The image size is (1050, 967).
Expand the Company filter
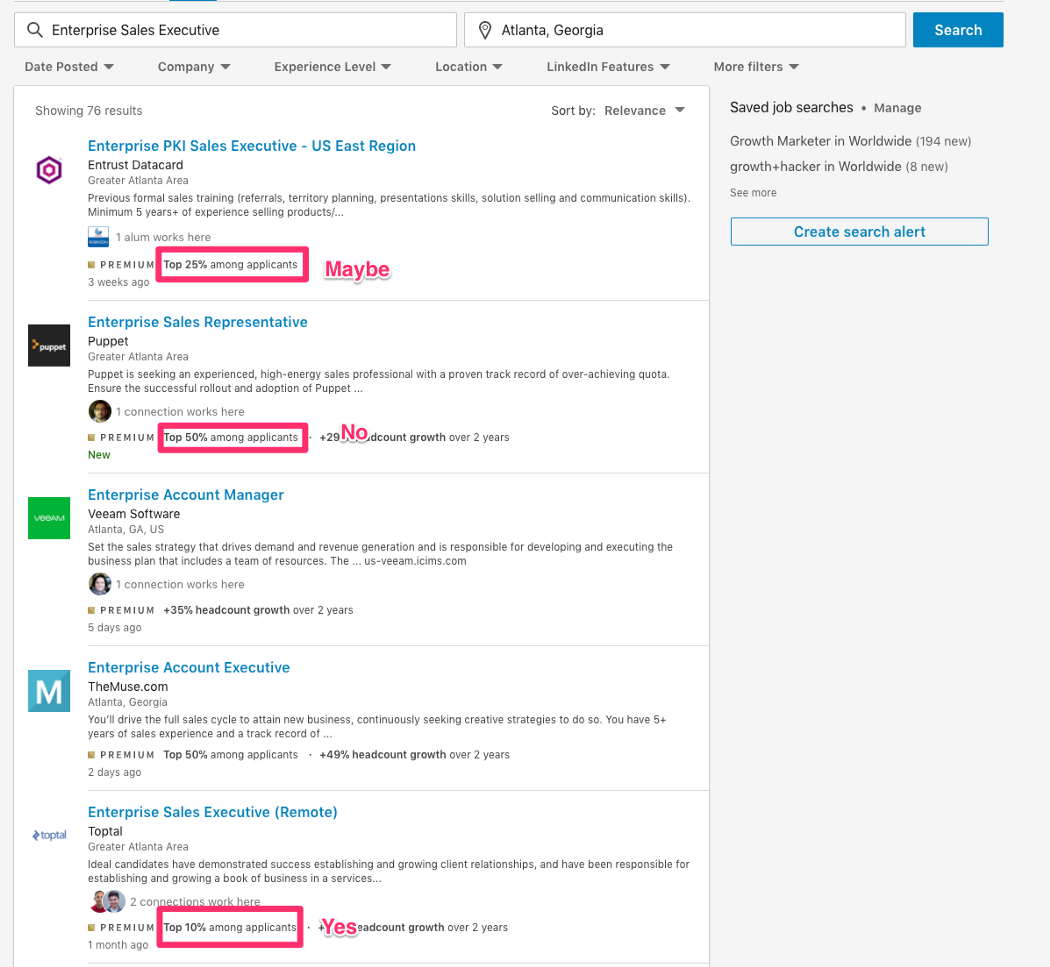[x=194, y=66]
